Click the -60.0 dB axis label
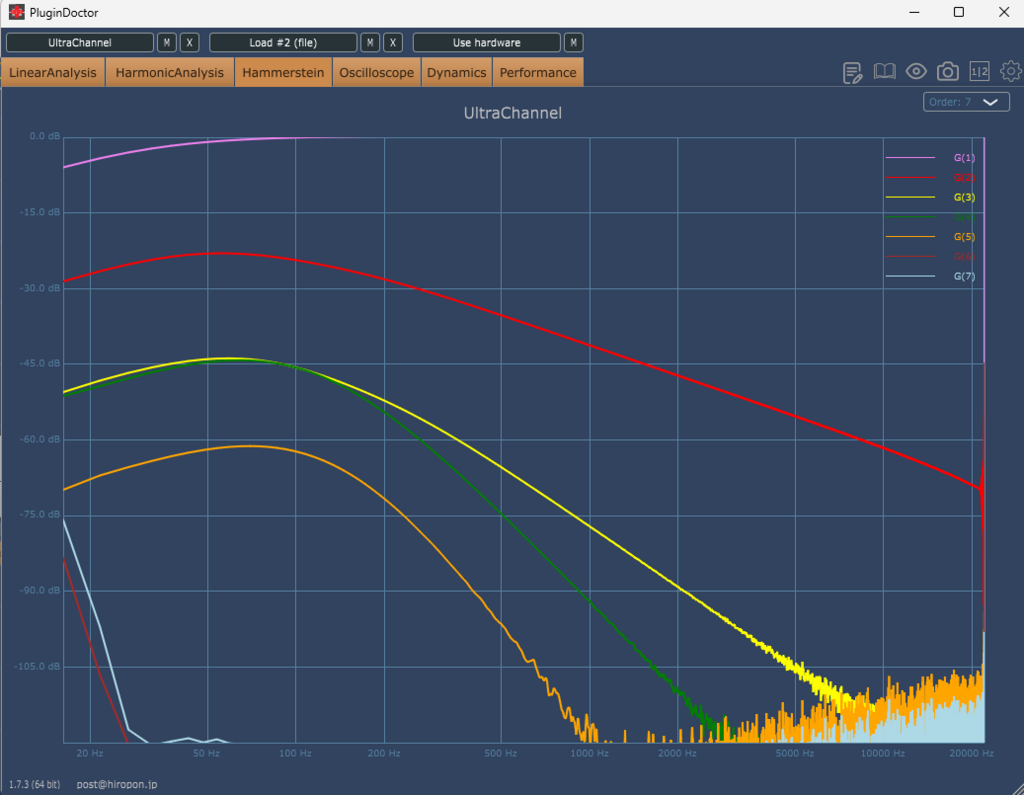Image resolution: width=1024 pixels, height=795 pixels. click(41, 439)
